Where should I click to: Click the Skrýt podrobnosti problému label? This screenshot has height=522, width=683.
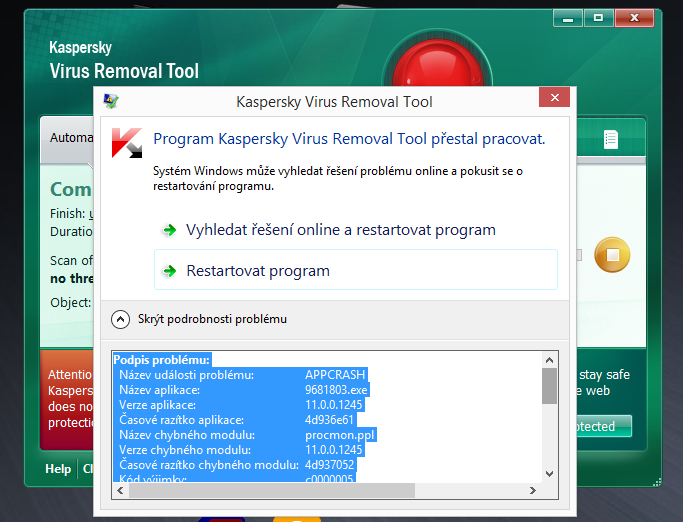[x=212, y=319]
